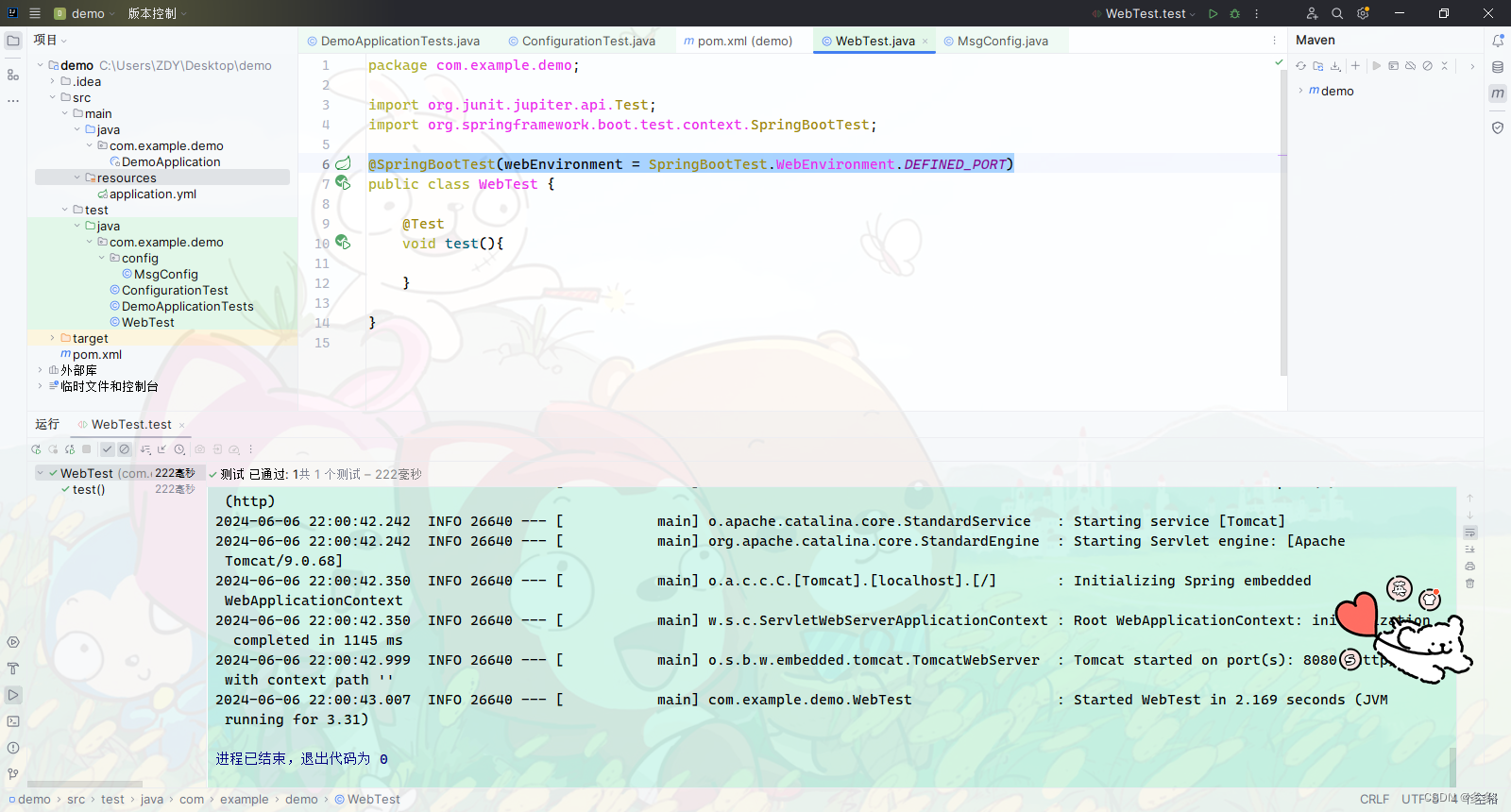Open the Build hammer tool window icon
This screenshot has height=812, width=1511.
coord(13,668)
